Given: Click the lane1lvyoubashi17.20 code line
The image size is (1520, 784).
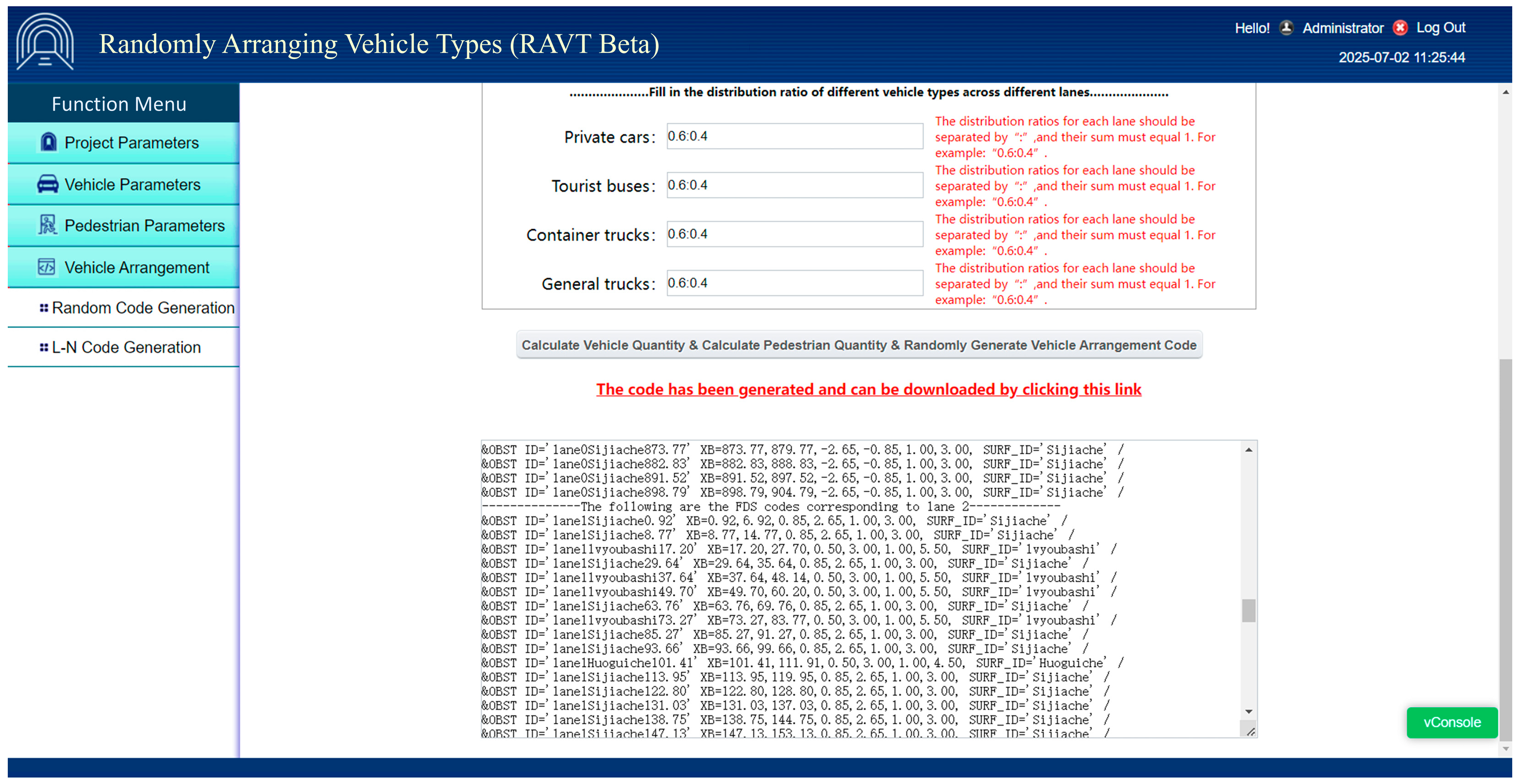Looking at the screenshot, I should click(800, 549).
